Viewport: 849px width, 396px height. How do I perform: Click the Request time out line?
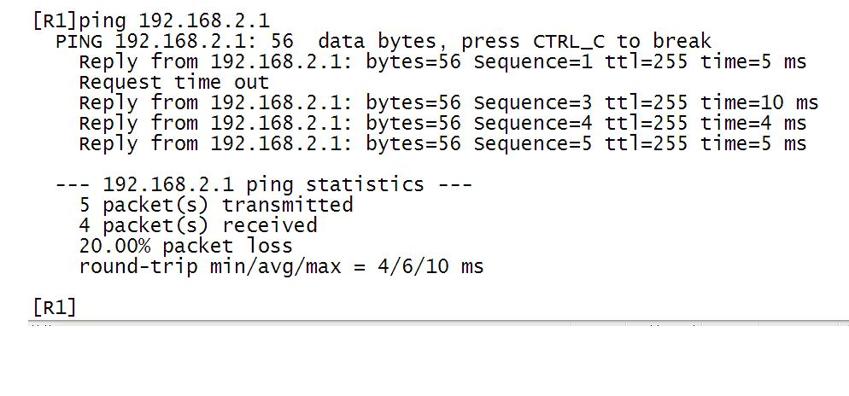pos(174,82)
